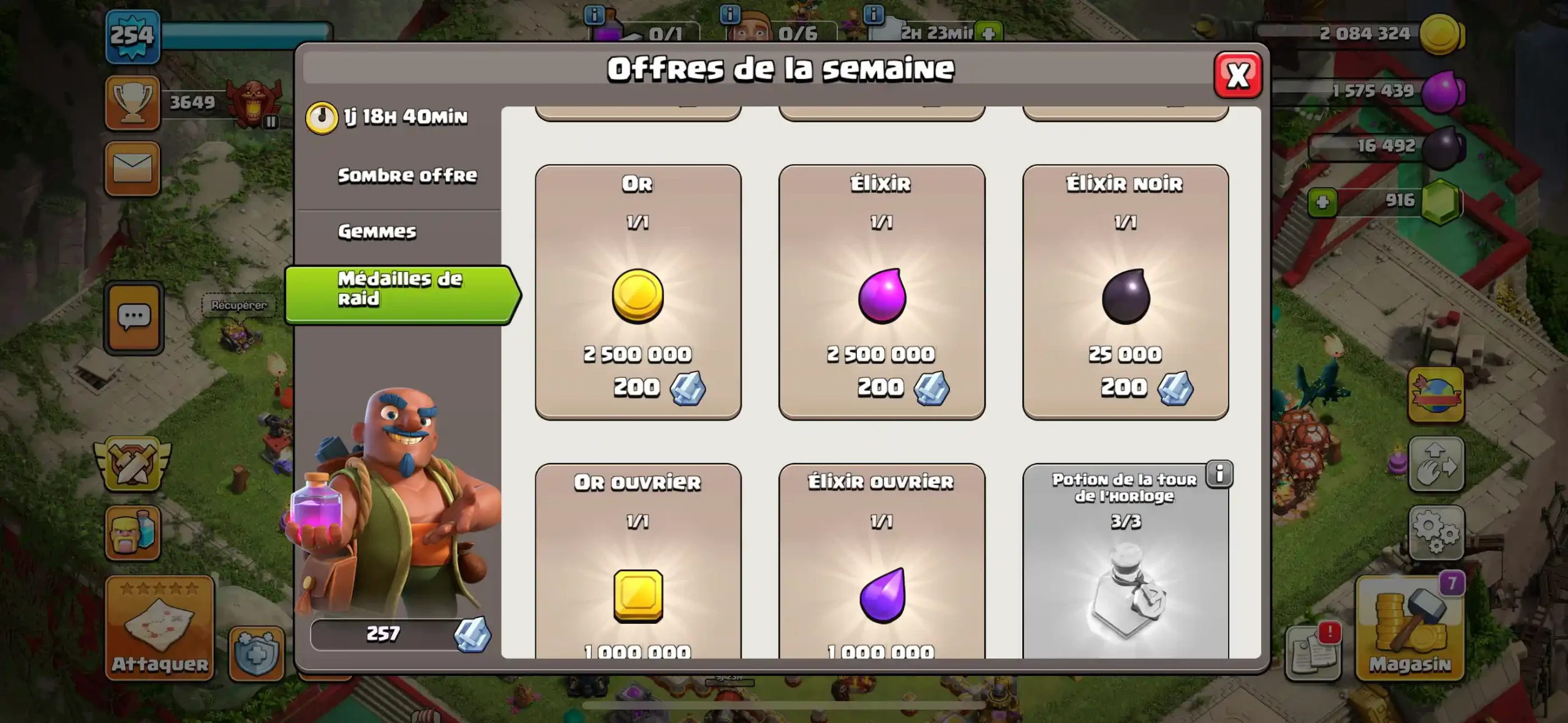Select the Or ouvrier offer card
The width and height of the screenshot is (1568, 723).
pyautogui.click(x=638, y=561)
